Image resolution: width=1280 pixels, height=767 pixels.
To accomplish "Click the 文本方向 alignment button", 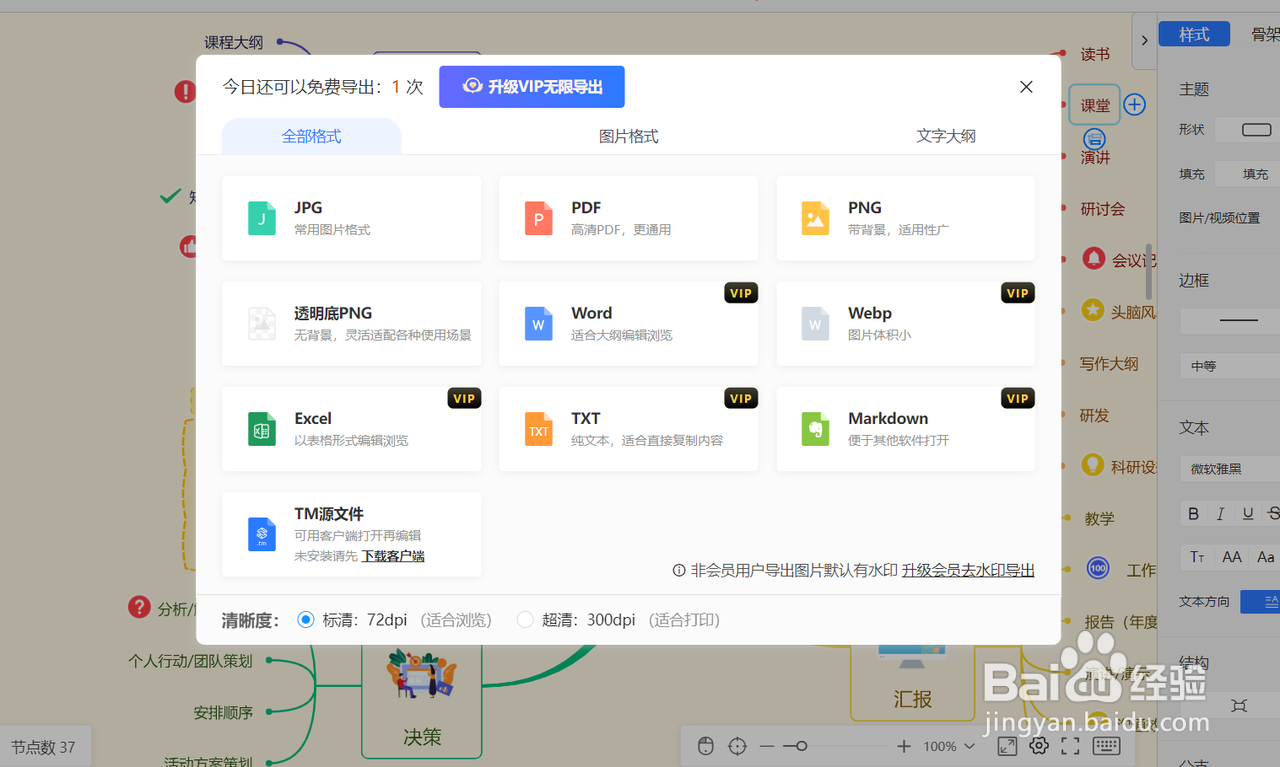I will pos(1262,601).
